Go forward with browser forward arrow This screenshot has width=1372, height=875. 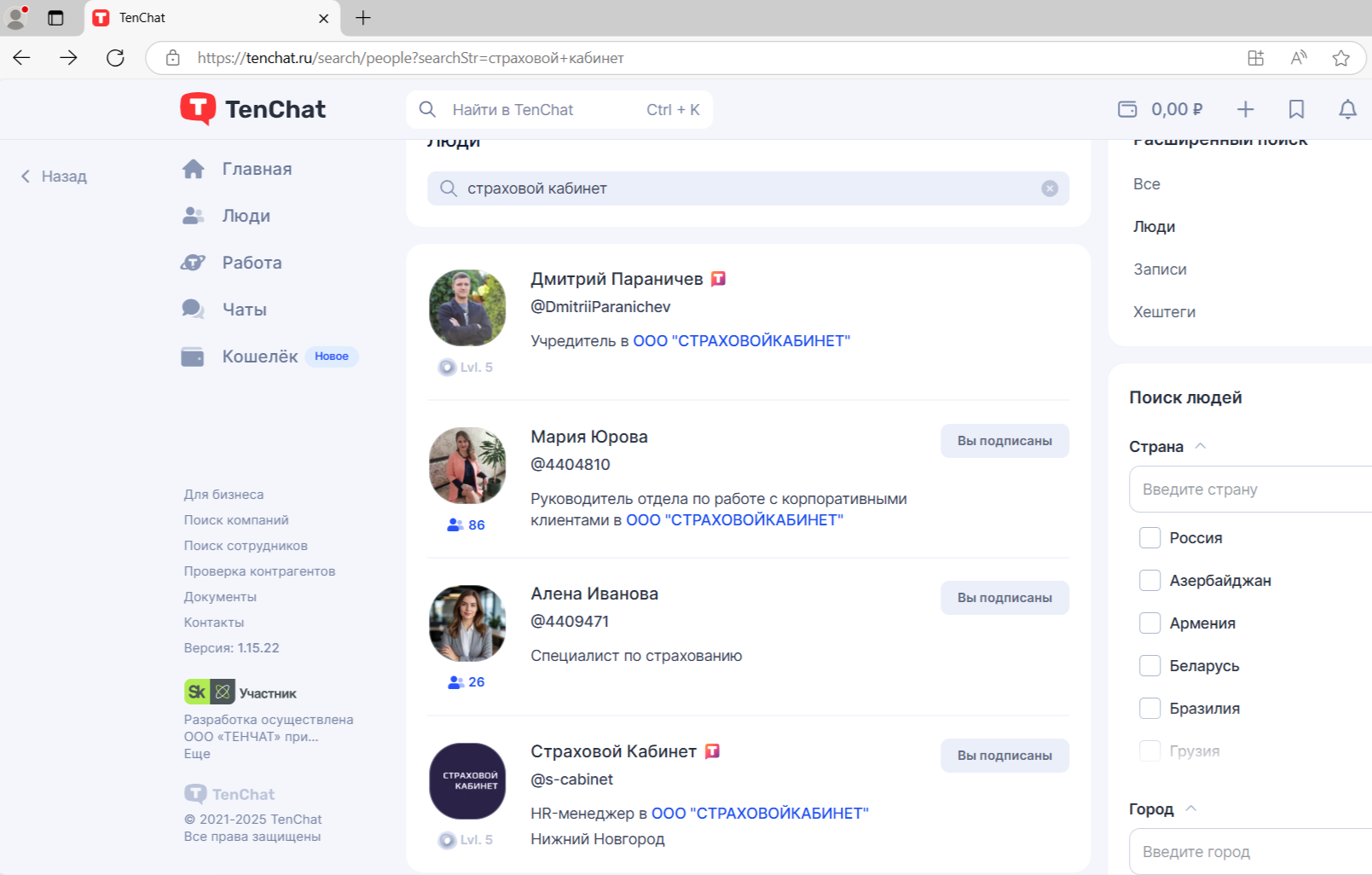coord(69,58)
